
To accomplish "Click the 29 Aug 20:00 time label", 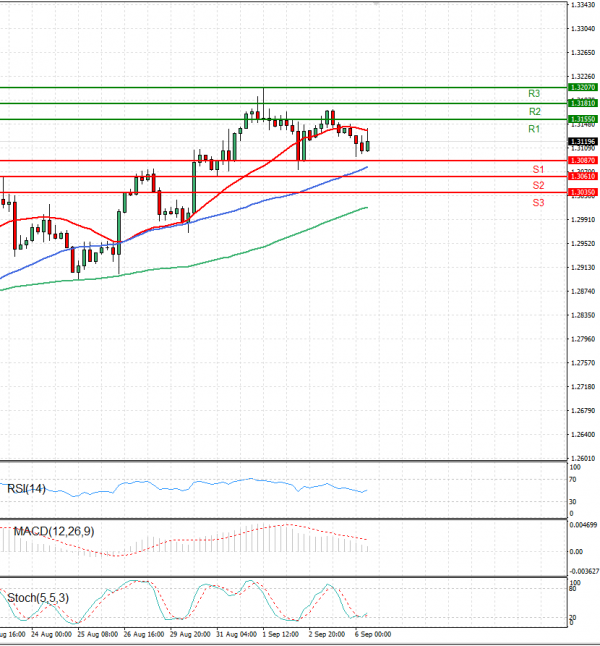I will tap(190, 634).
